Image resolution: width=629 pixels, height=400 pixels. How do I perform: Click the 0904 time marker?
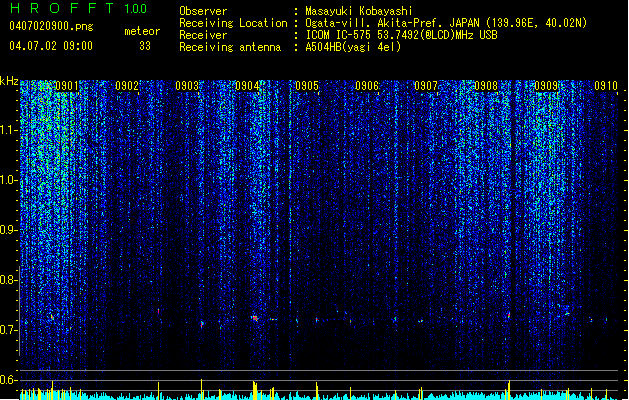[x=247, y=86]
